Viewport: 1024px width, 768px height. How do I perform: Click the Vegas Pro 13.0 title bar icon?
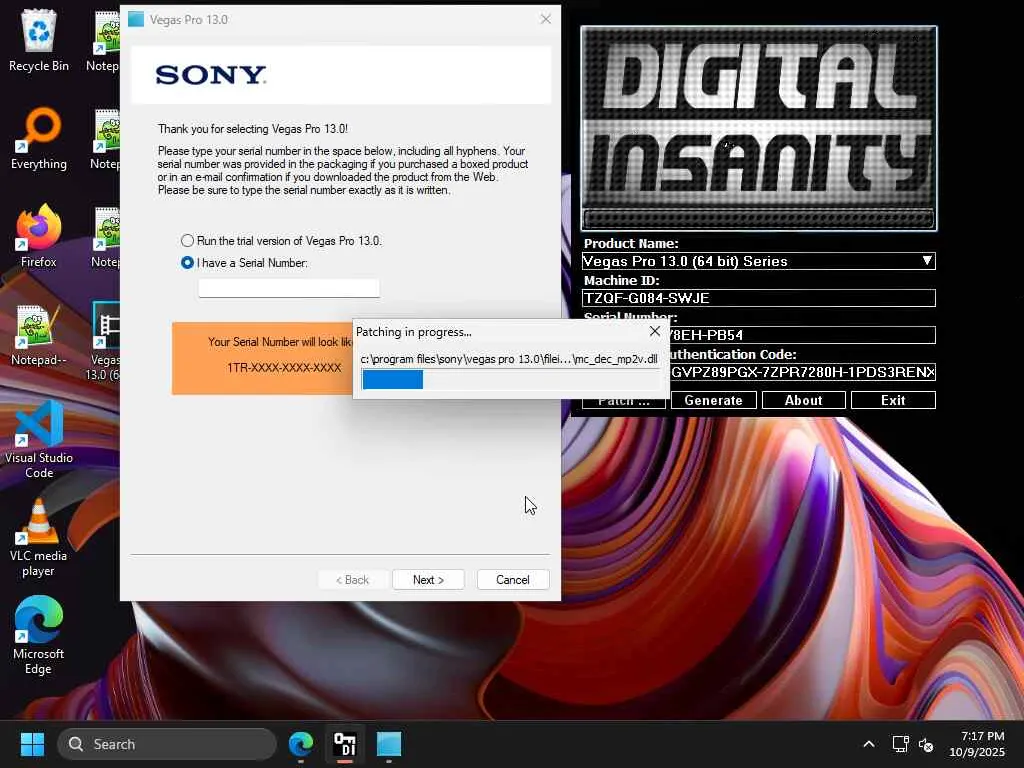click(136, 20)
